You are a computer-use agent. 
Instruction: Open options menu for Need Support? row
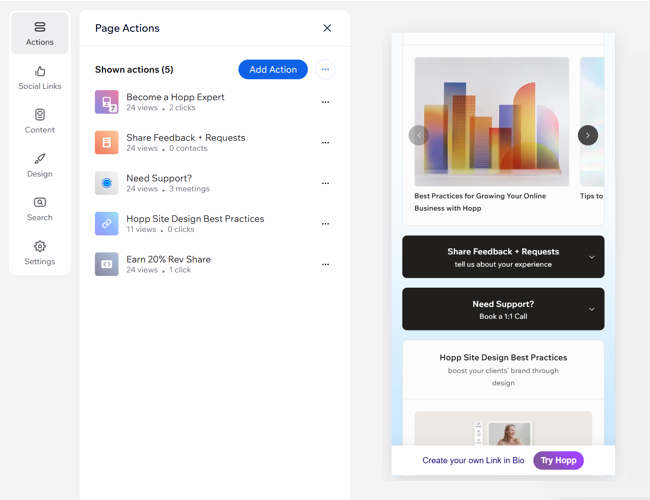(x=325, y=183)
